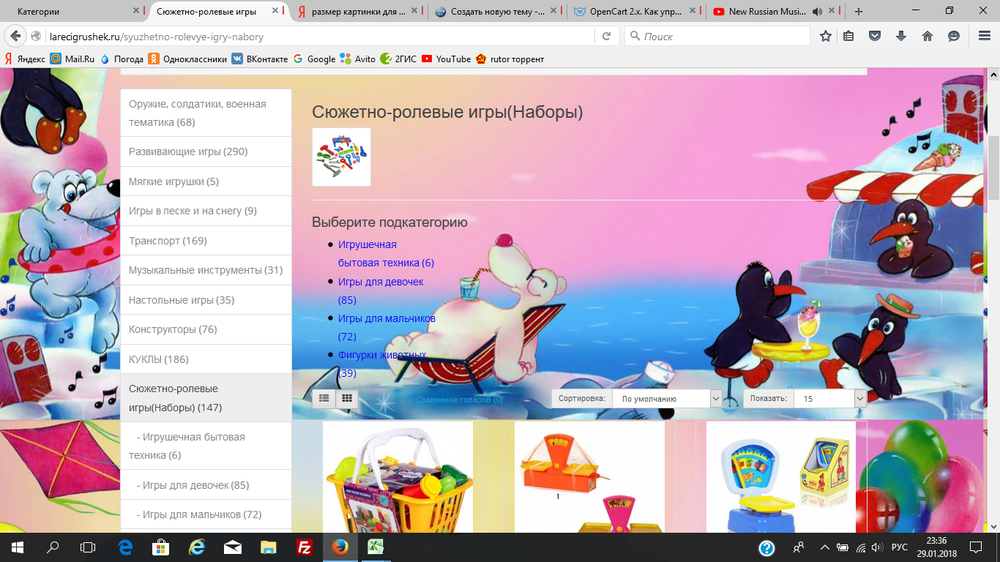Viewport: 1000px width, 562px height.
Task: Open Развивающие игры (290) category
Action: pos(206,152)
